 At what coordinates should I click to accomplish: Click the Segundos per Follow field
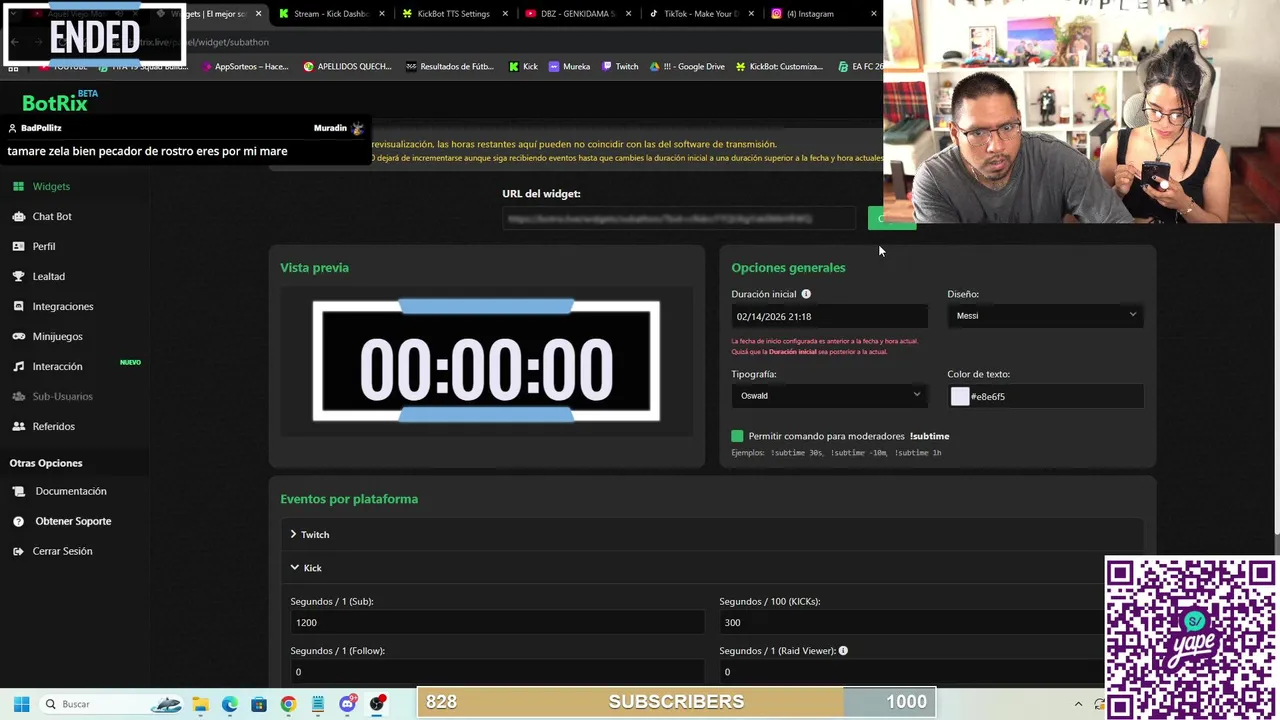pos(497,672)
